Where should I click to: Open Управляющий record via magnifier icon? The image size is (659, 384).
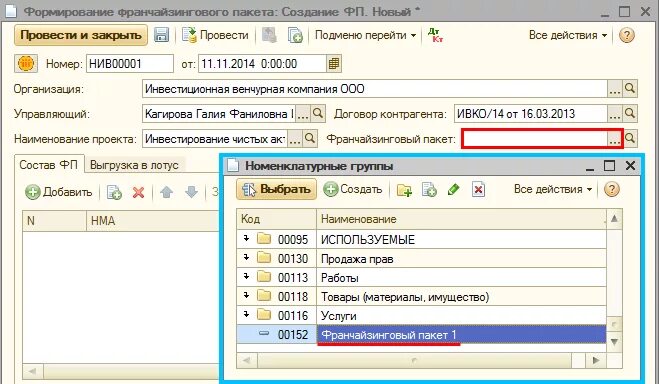(x=318, y=113)
